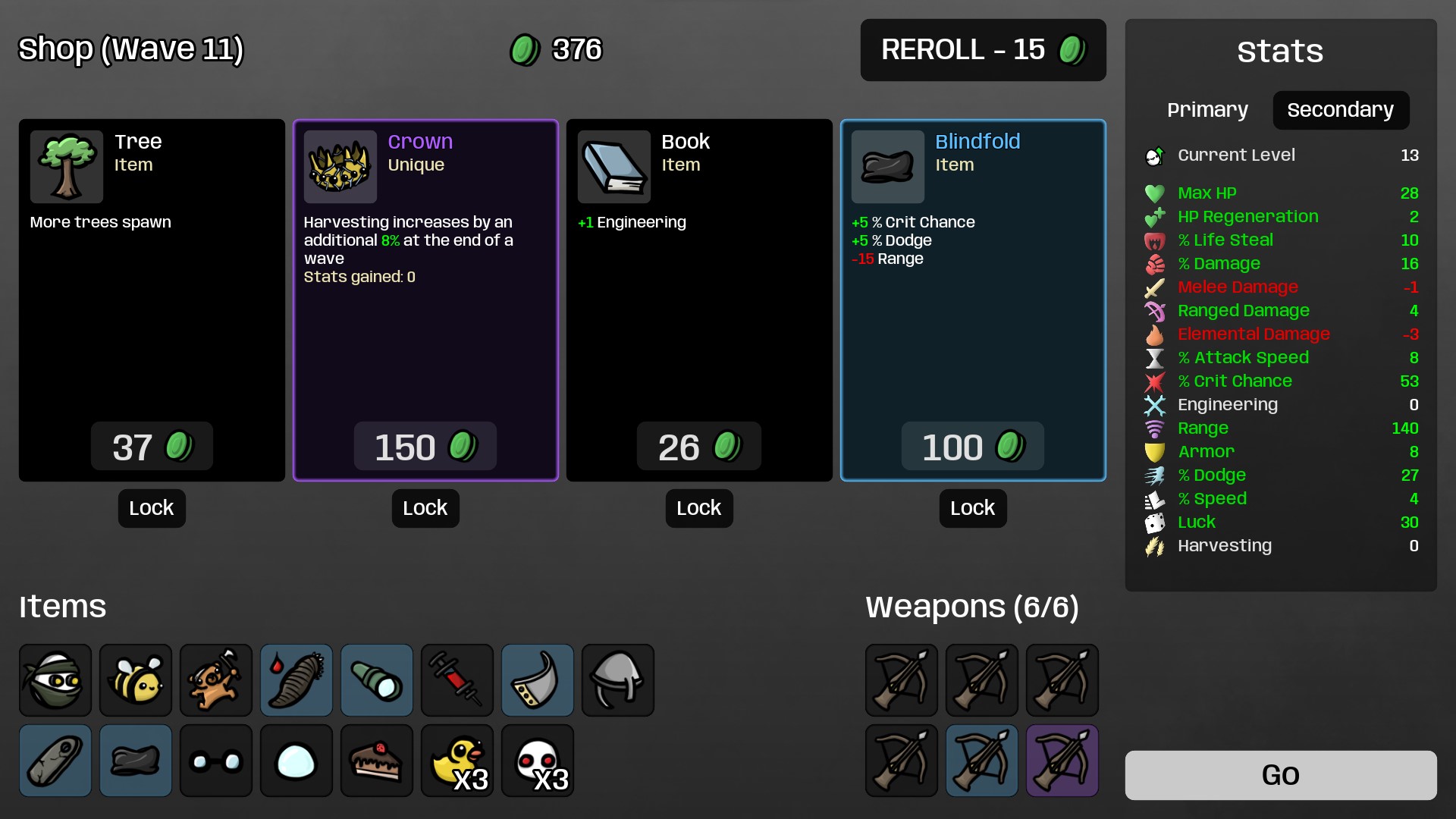This screenshot has height=819, width=1456.
Task: Lock the Tree shop item
Action: [x=152, y=508]
